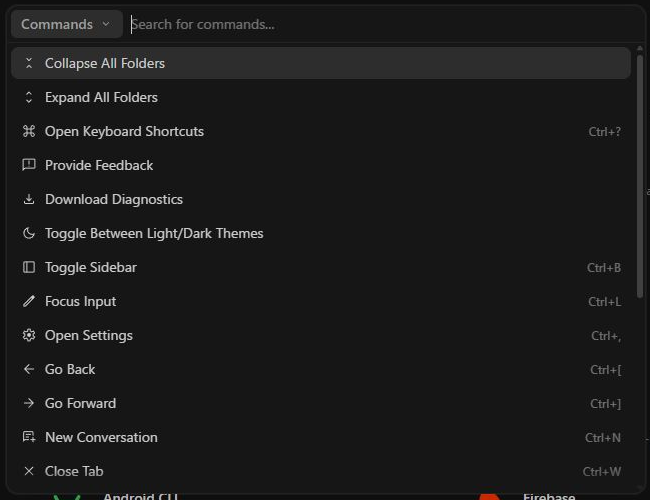Click the Expand All Folders arrows icon
The height and width of the screenshot is (500, 650).
pos(29,97)
